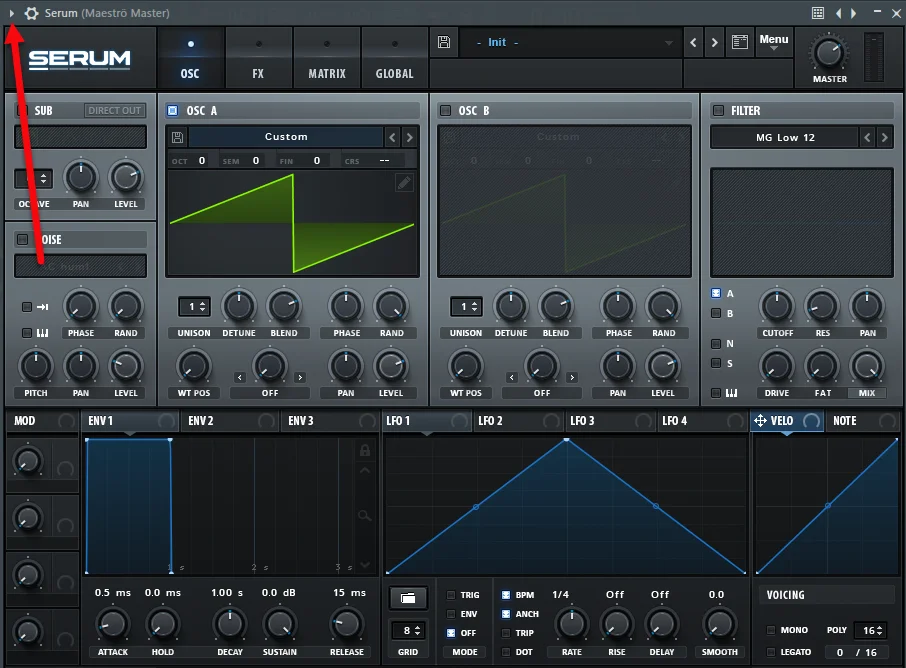Disable the OSC A oscillator

(172, 110)
